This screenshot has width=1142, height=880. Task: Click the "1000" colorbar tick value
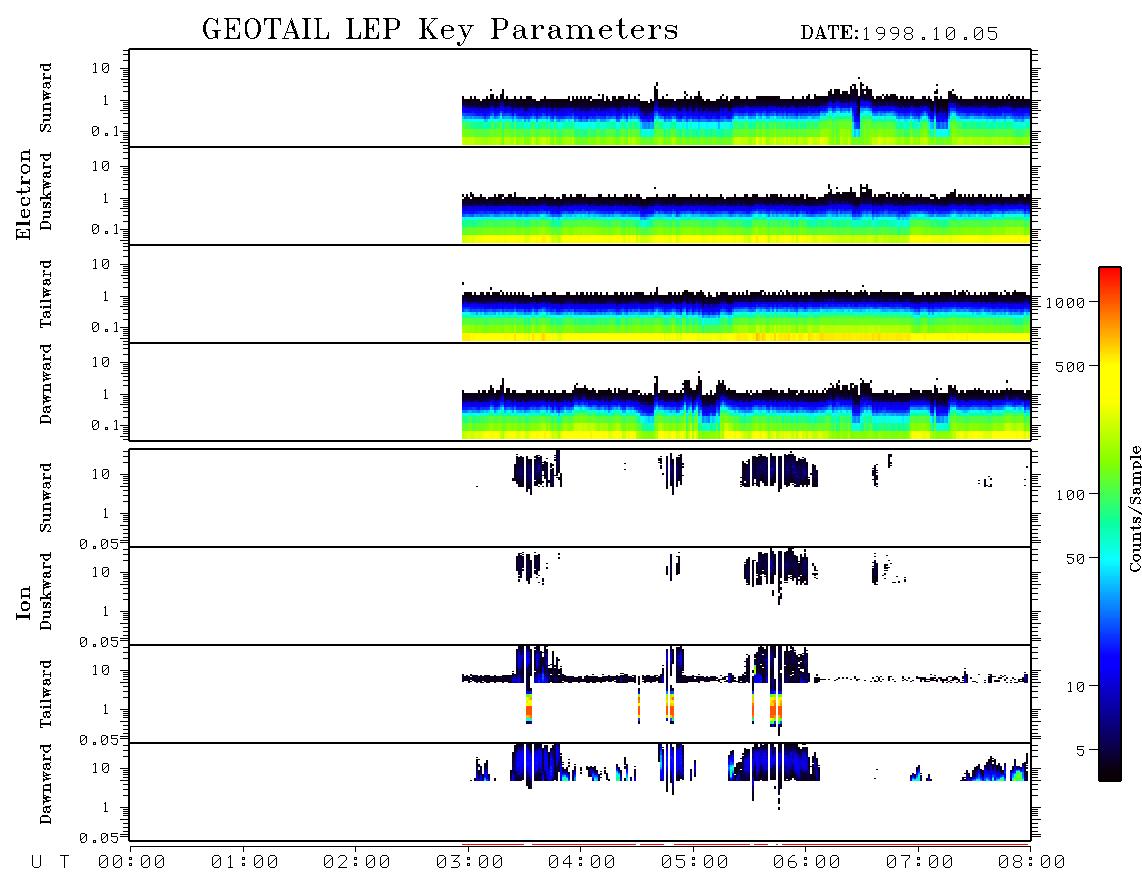pos(1065,303)
